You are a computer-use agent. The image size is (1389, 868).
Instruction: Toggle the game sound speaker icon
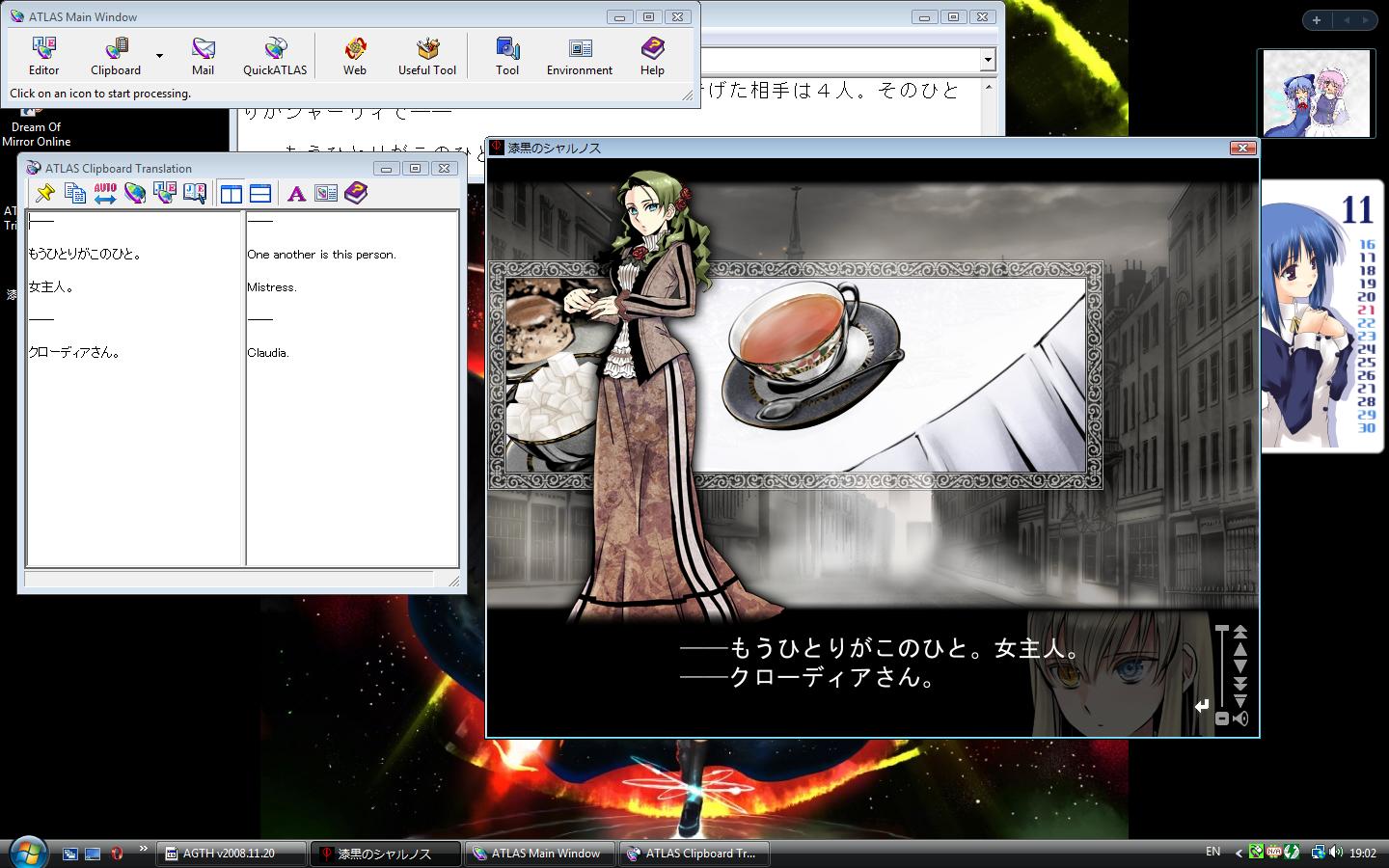pyautogui.click(x=1240, y=719)
